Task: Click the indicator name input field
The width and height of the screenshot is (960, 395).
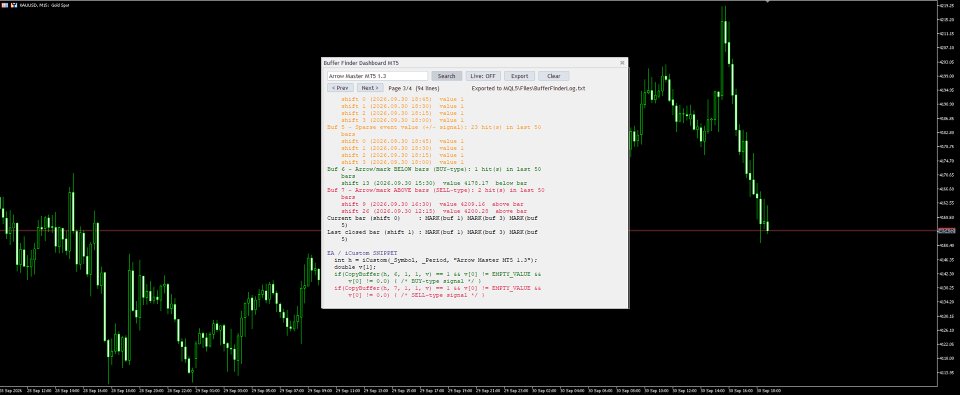Action: click(377, 76)
